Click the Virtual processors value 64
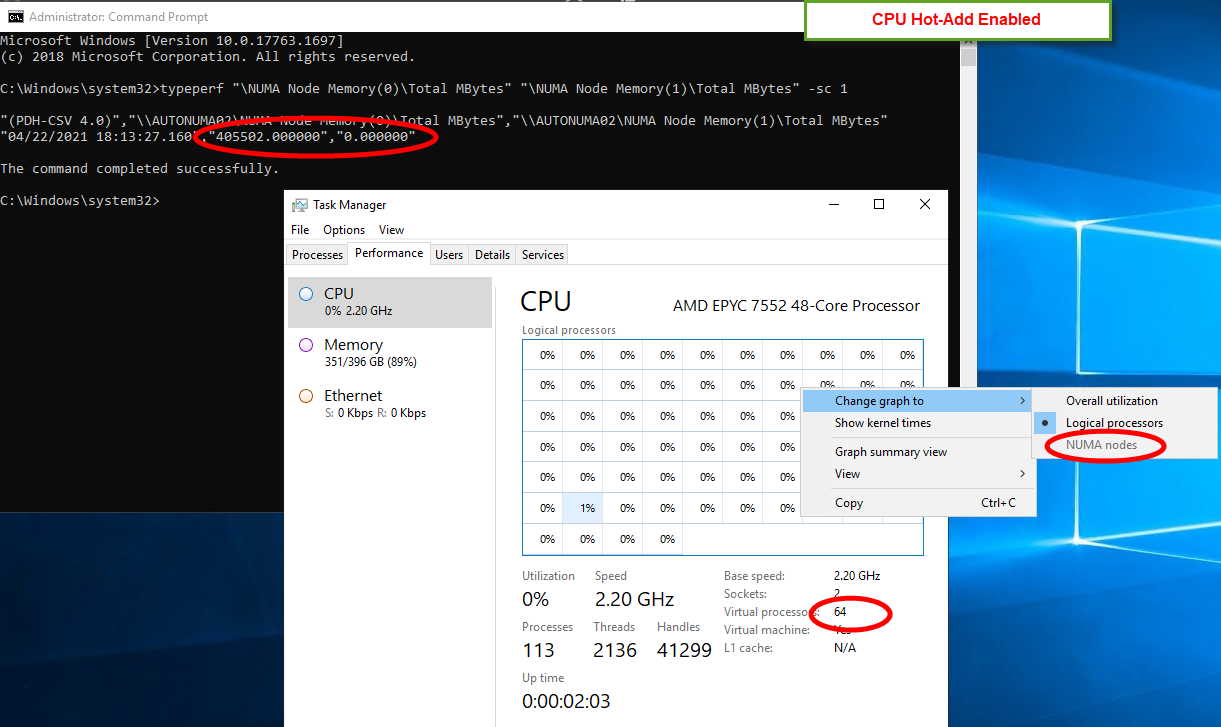The image size is (1221, 727). [840, 612]
